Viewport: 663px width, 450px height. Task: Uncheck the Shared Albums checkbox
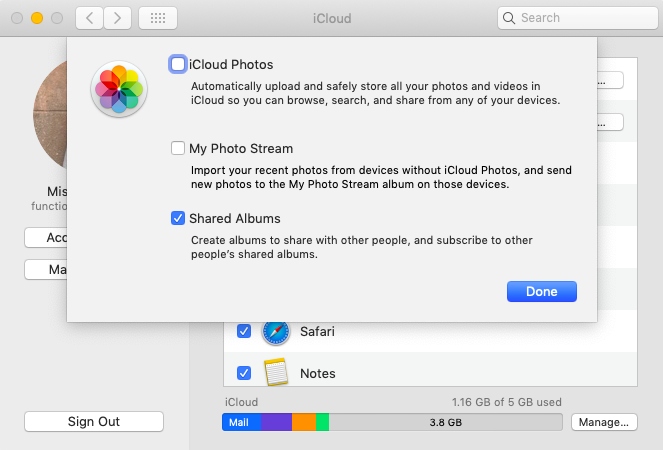pyautogui.click(x=178, y=218)
